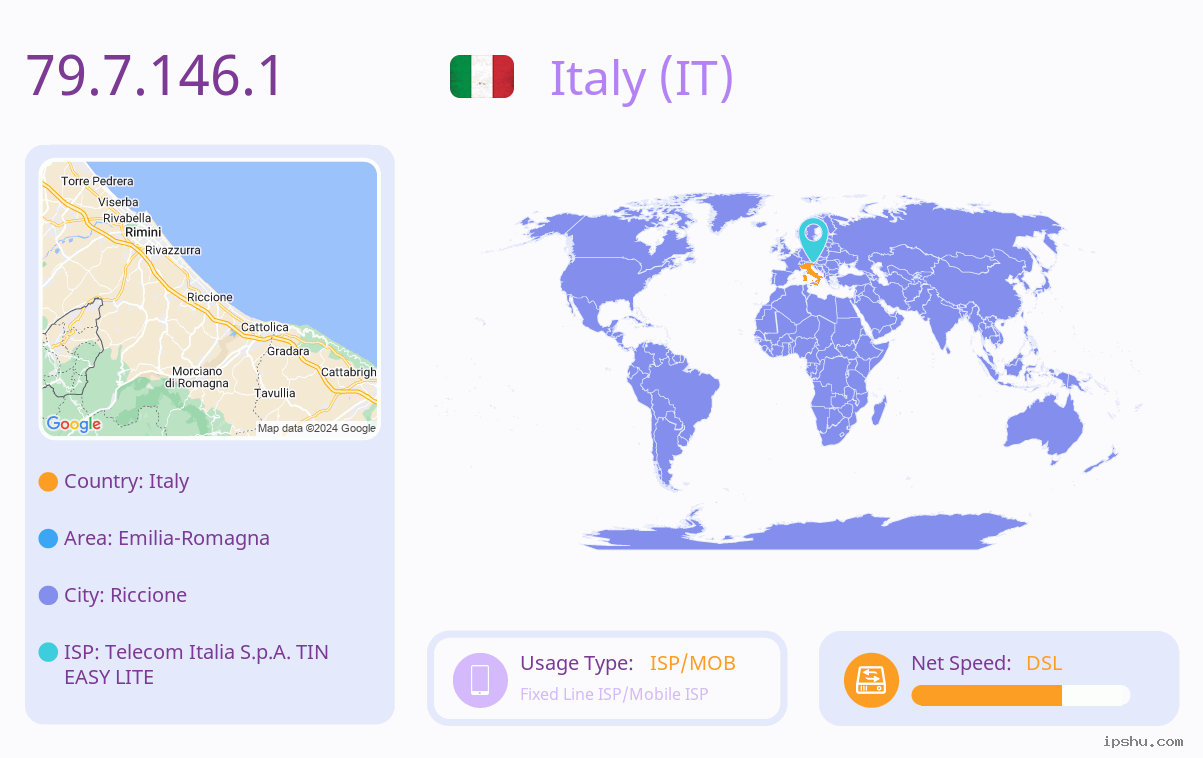Click the DSL net speed value

[1044, 663]
